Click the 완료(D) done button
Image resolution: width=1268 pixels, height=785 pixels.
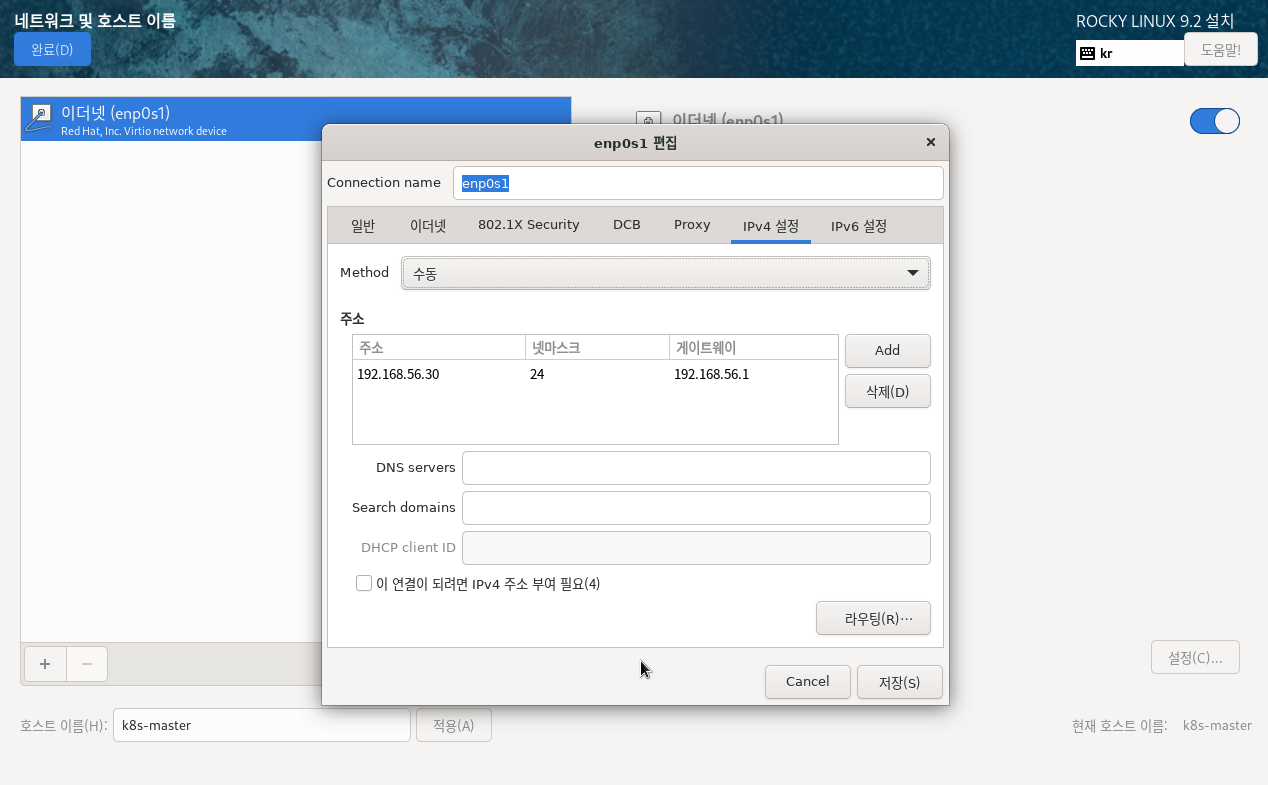pos(52,49)
